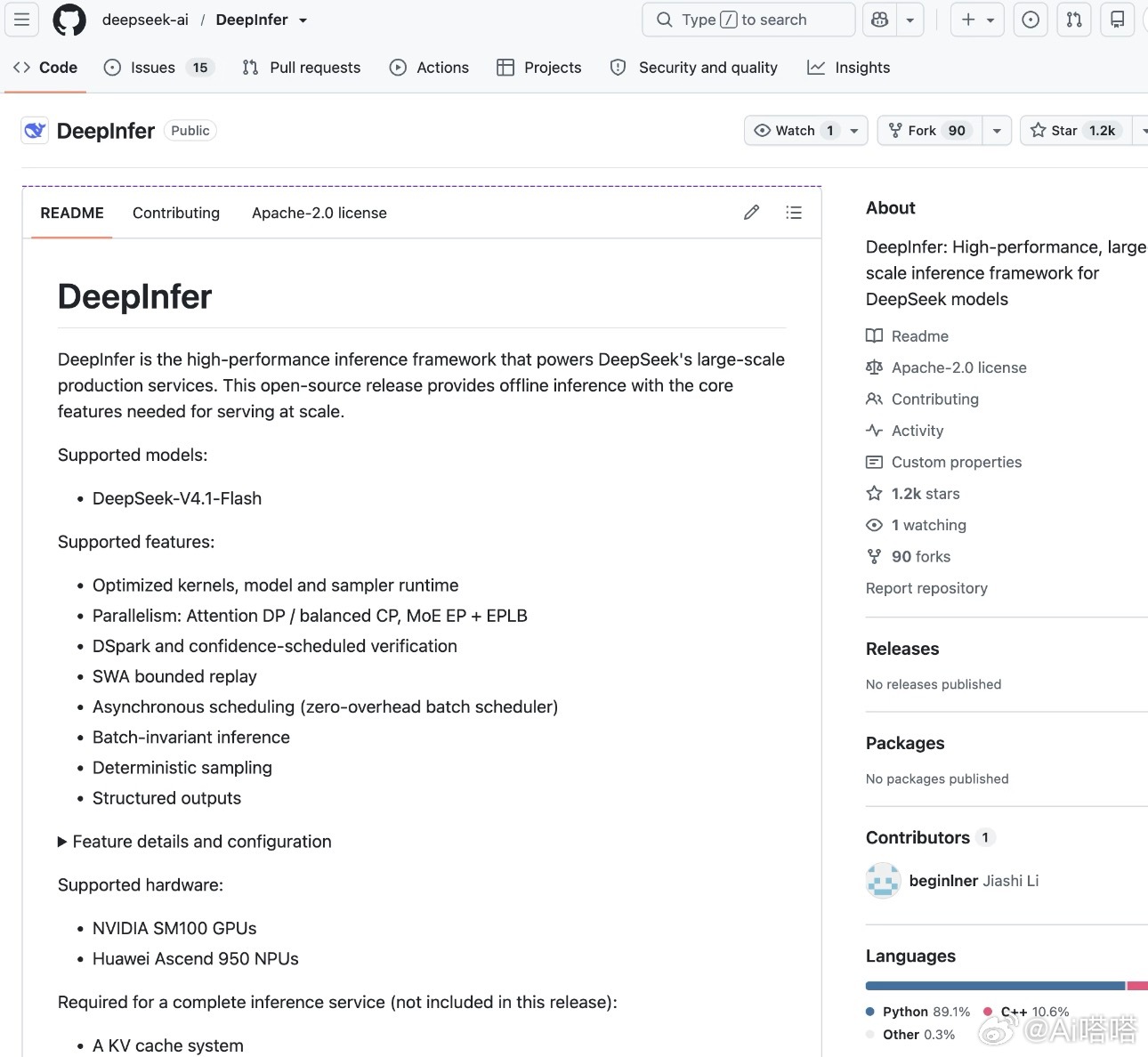This screenshot has width=1148, height=1057.
Task: Click beginlner contributor avatar
Action: [x=883, y=881]
